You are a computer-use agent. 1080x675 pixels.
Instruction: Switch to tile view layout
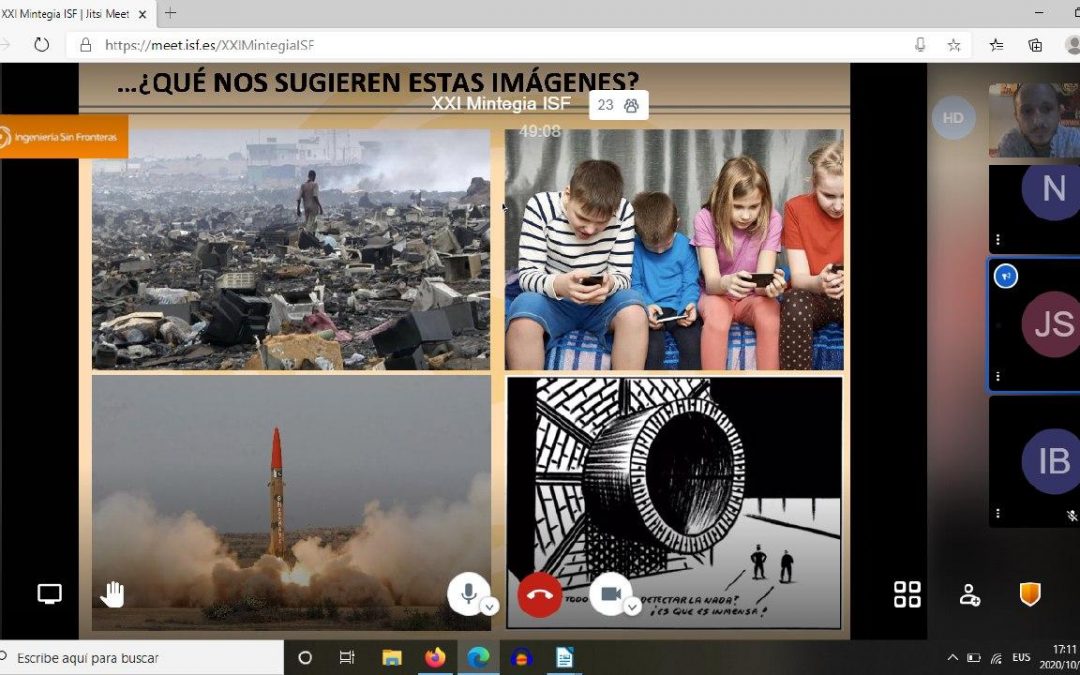tap(907, 594)
